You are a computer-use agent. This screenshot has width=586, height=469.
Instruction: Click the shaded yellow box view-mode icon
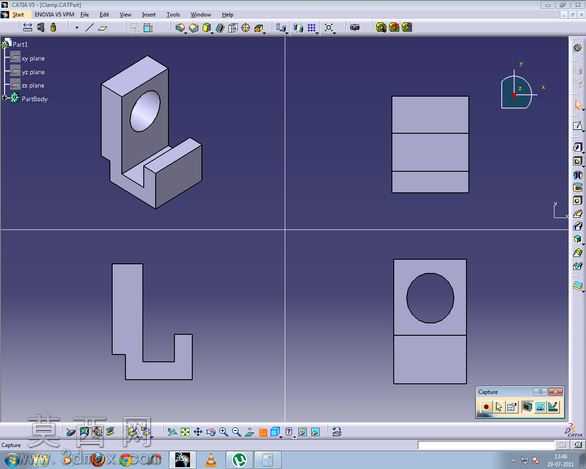[207, 28]
